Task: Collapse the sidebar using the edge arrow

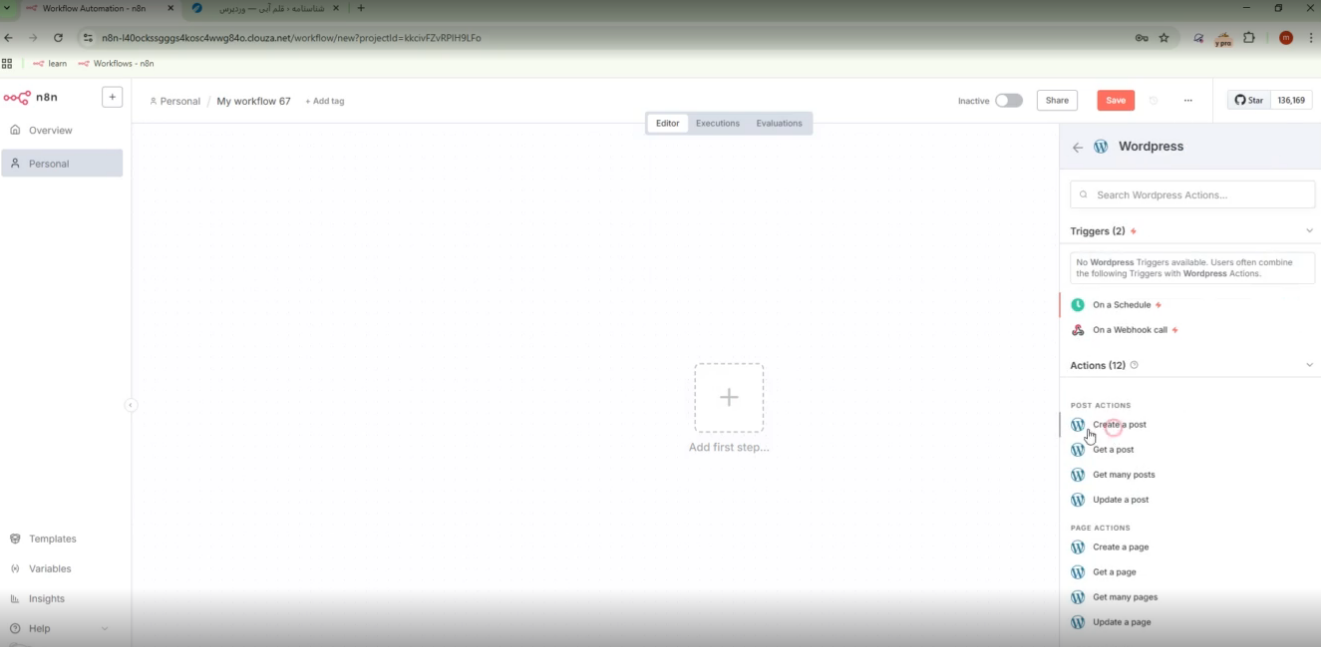Action: (x=130, y=405)
